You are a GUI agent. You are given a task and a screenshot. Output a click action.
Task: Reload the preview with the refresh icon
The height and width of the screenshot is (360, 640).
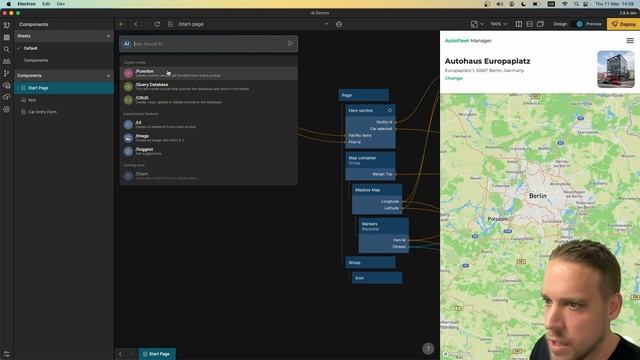pos(157,24)
